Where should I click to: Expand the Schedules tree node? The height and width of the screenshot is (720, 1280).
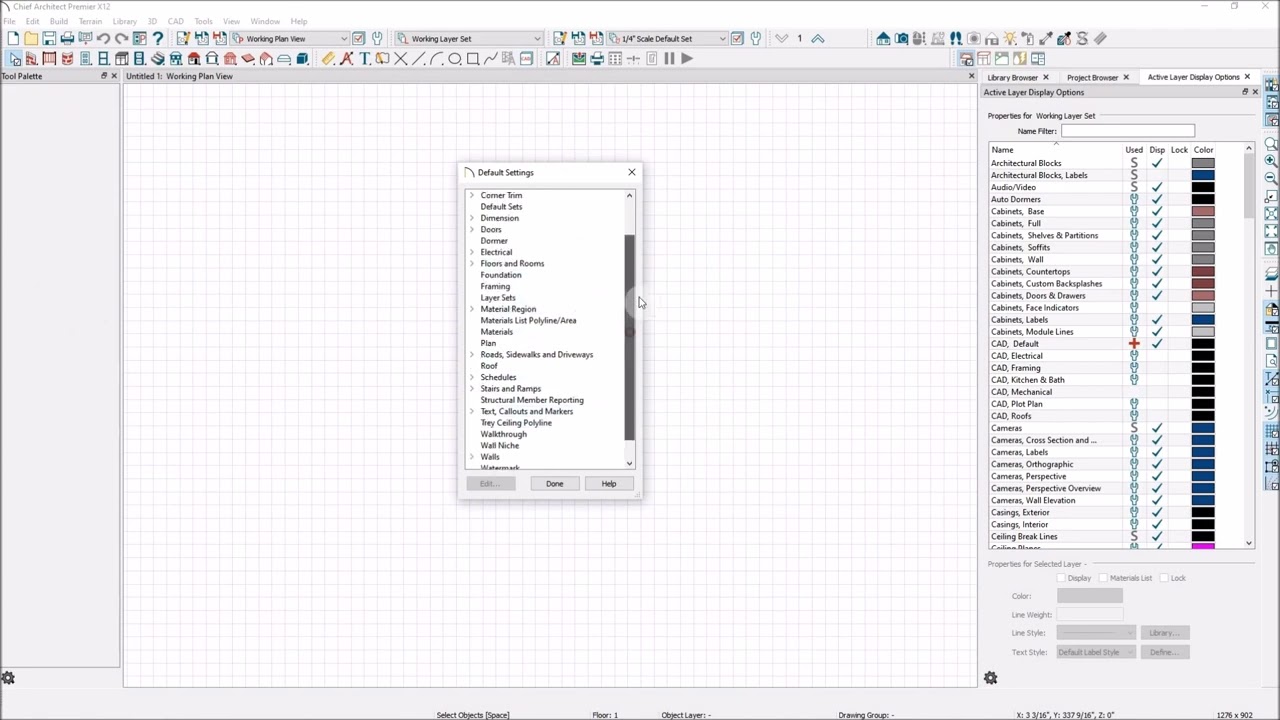coord(472,377)
